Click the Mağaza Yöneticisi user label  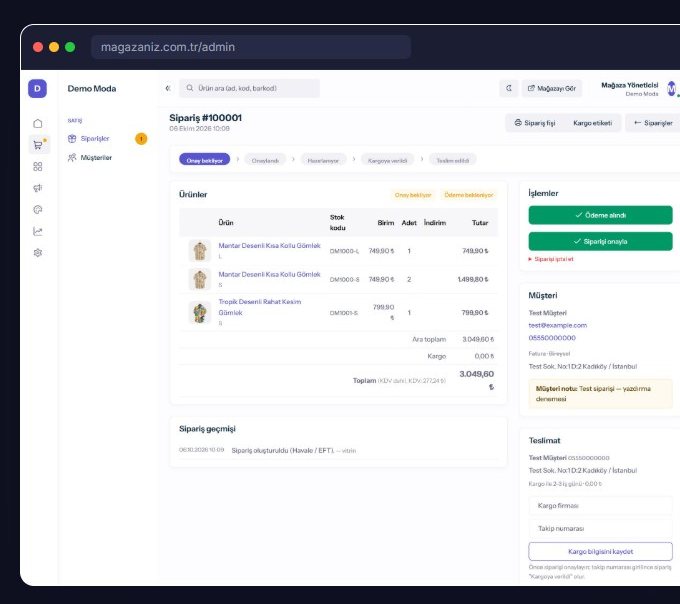630,85
